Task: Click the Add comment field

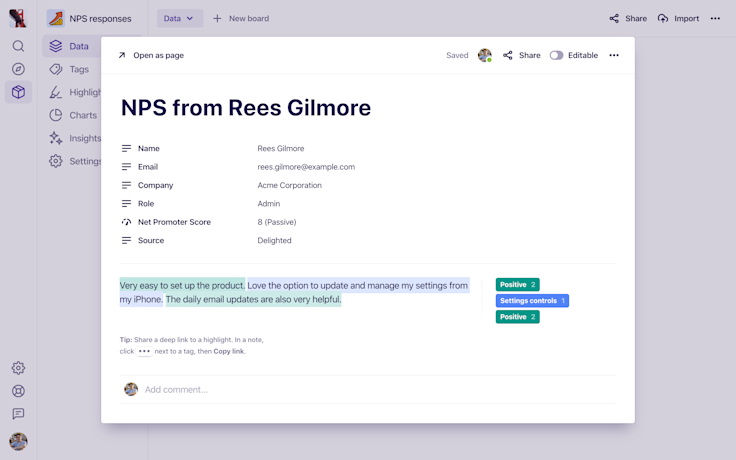Action: 368,390
